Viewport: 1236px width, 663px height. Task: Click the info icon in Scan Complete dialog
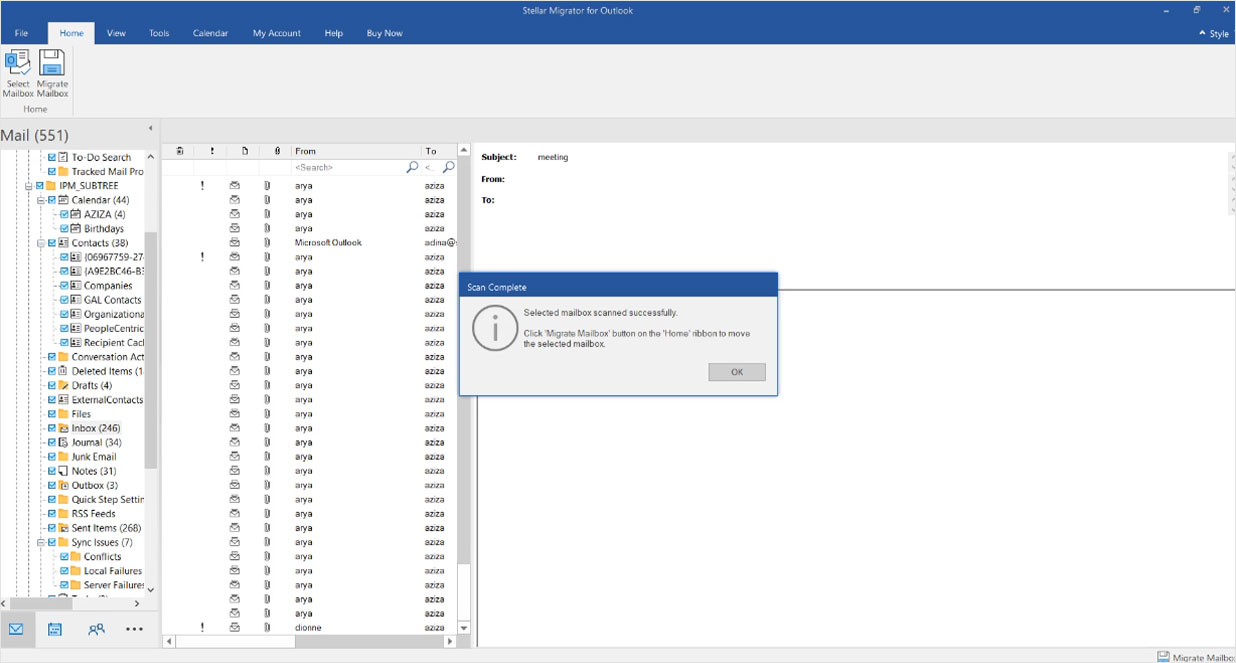point(494,327)
